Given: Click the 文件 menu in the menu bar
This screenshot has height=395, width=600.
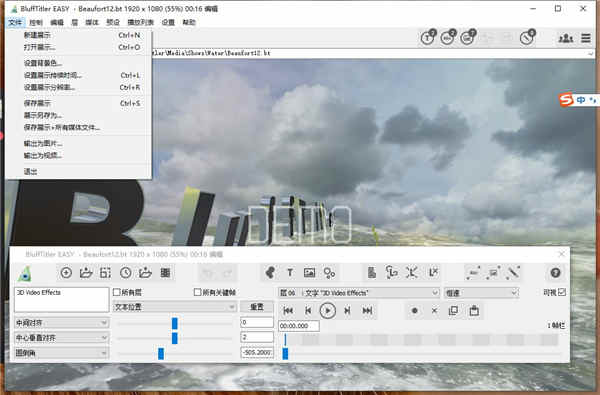Looking at the screenshot, I should click(15, 22).
